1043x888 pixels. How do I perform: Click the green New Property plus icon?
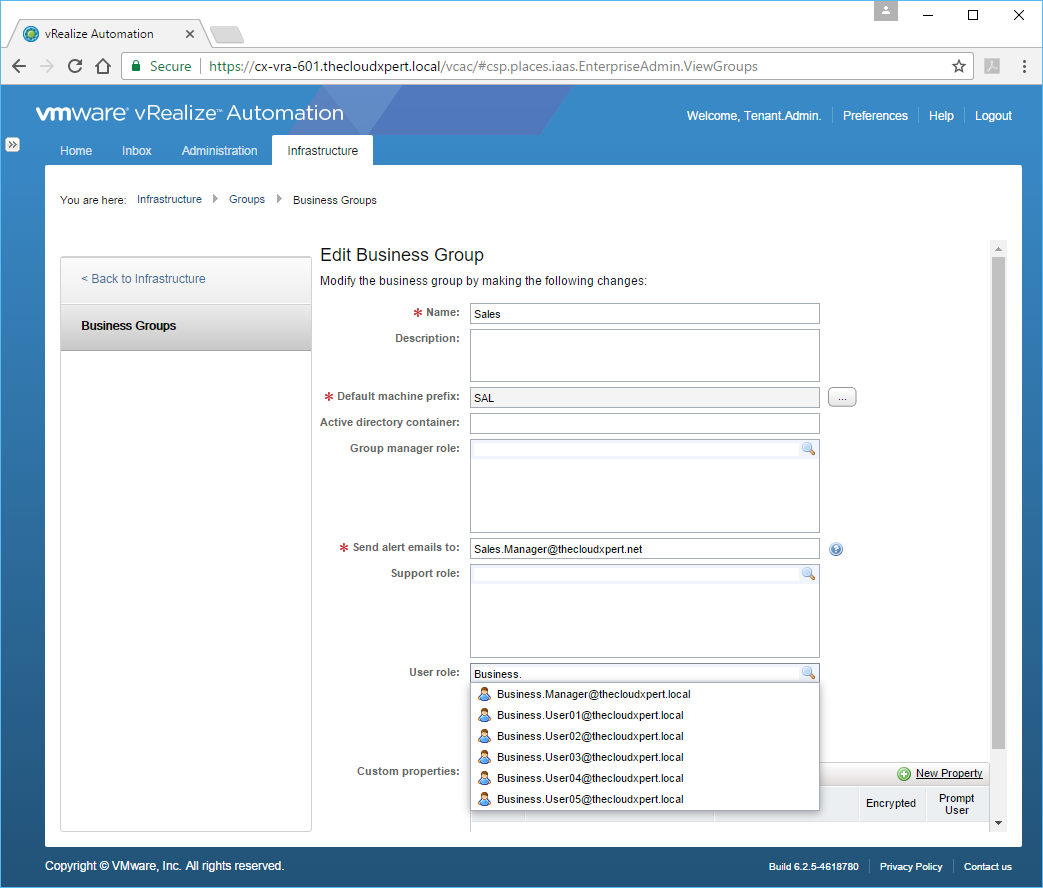904,774
